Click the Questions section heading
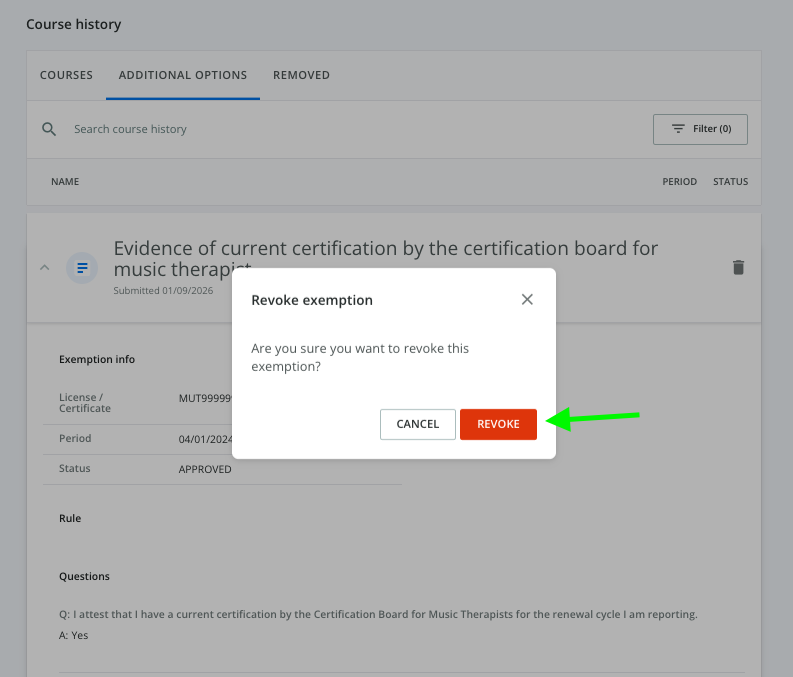The image size is (793, 677). [84, 576]
